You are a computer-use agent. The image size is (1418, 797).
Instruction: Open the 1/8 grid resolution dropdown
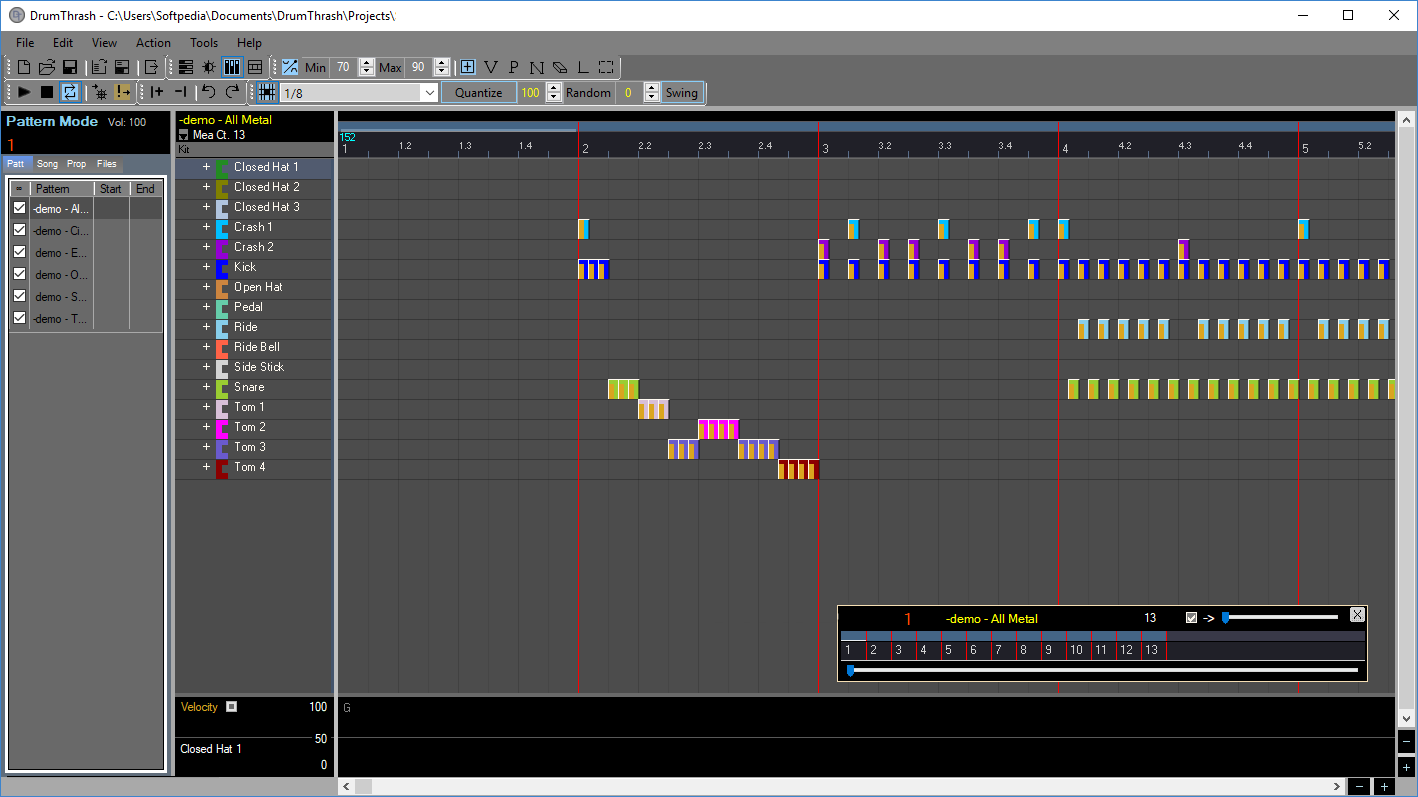430,93
